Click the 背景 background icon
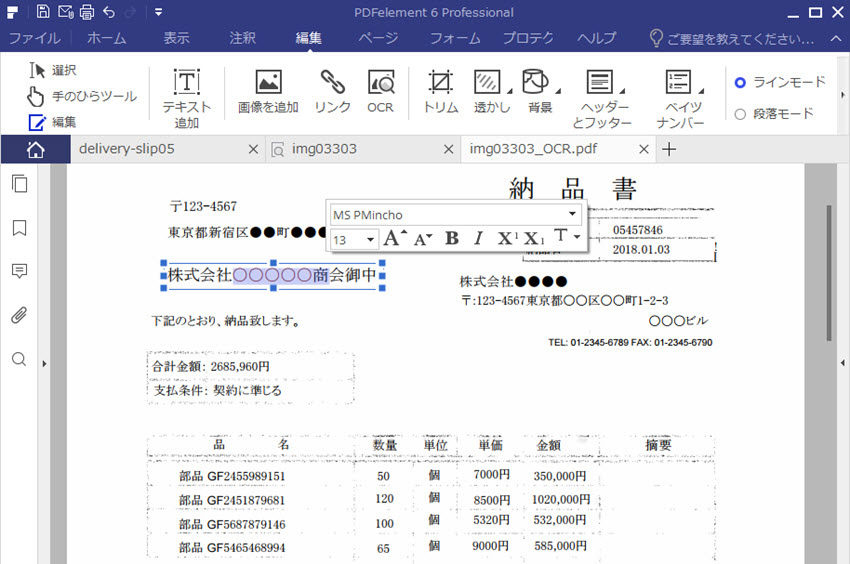 tap(536, 82)
